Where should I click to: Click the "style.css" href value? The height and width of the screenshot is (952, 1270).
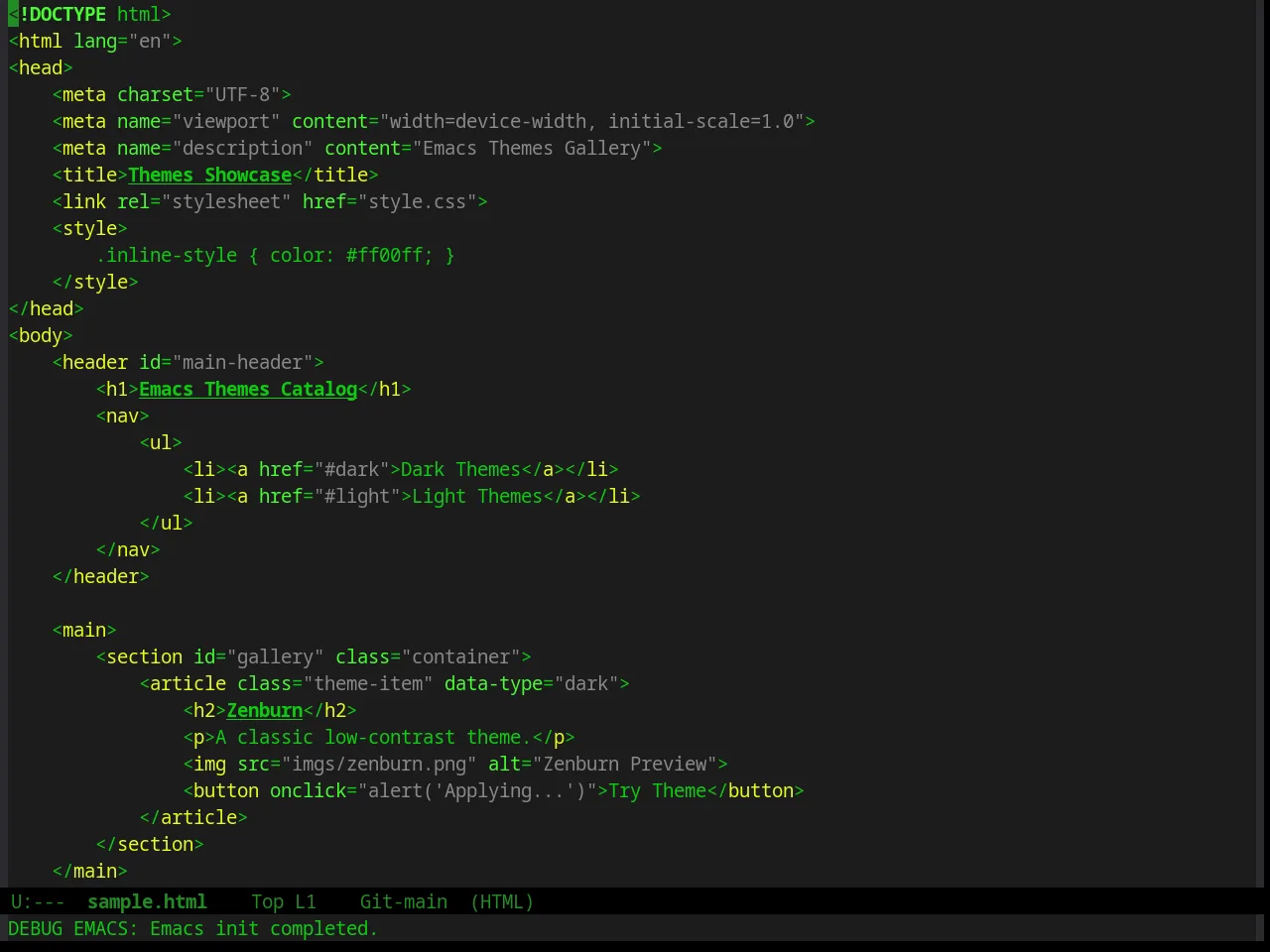tap(417, 201)
